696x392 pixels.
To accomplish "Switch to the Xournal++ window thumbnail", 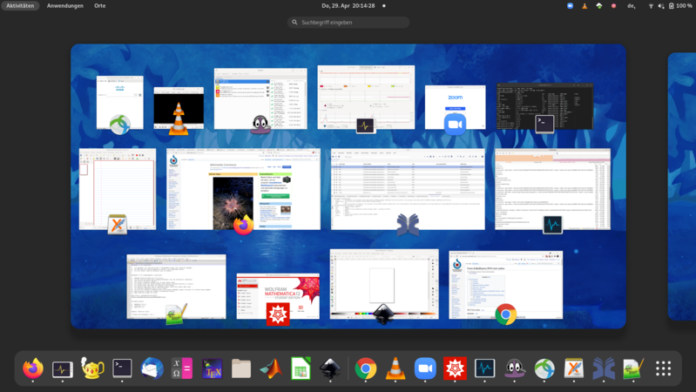I will tap(118, 189).
